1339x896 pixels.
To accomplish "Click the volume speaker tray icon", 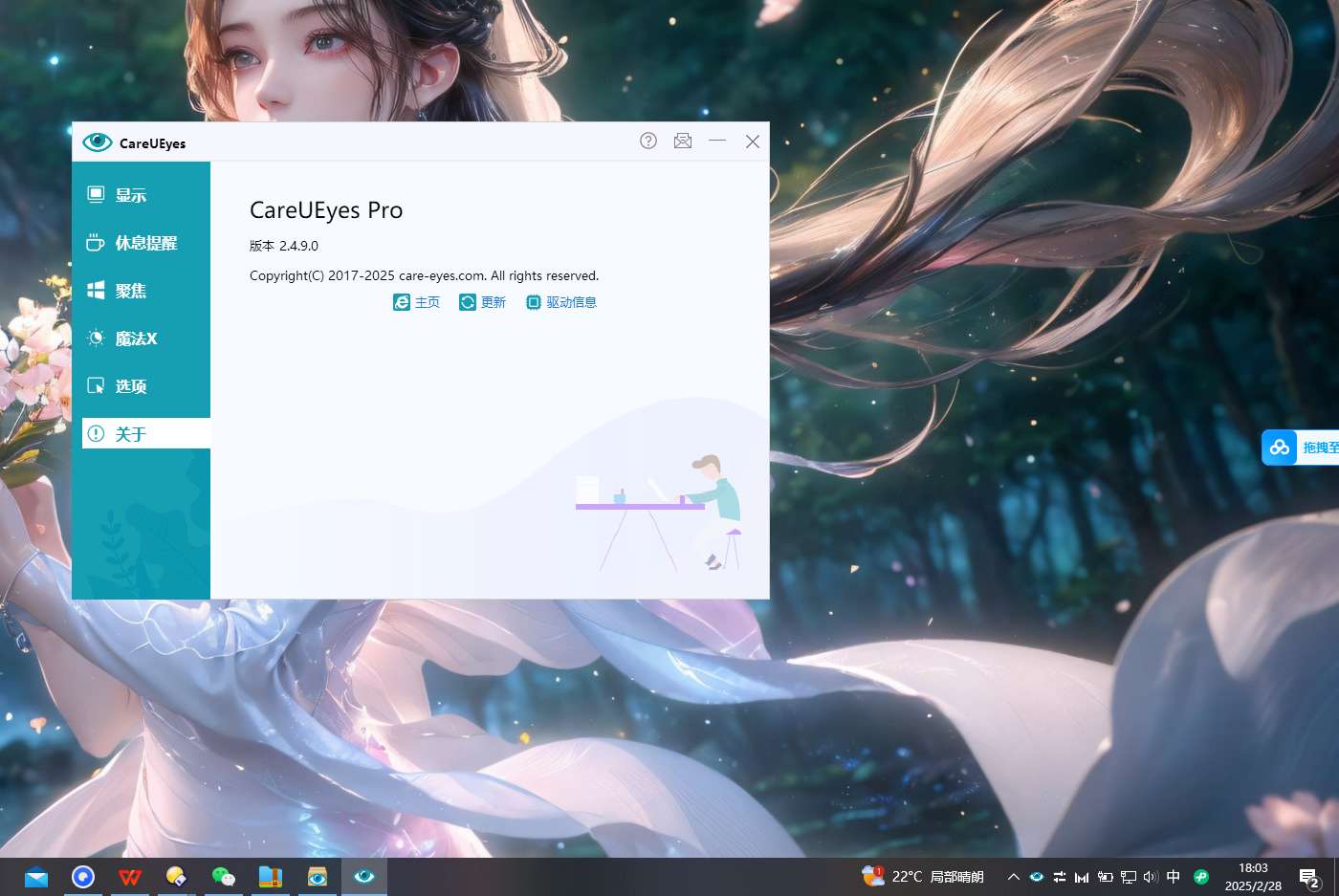I will tap(1151, 877).
